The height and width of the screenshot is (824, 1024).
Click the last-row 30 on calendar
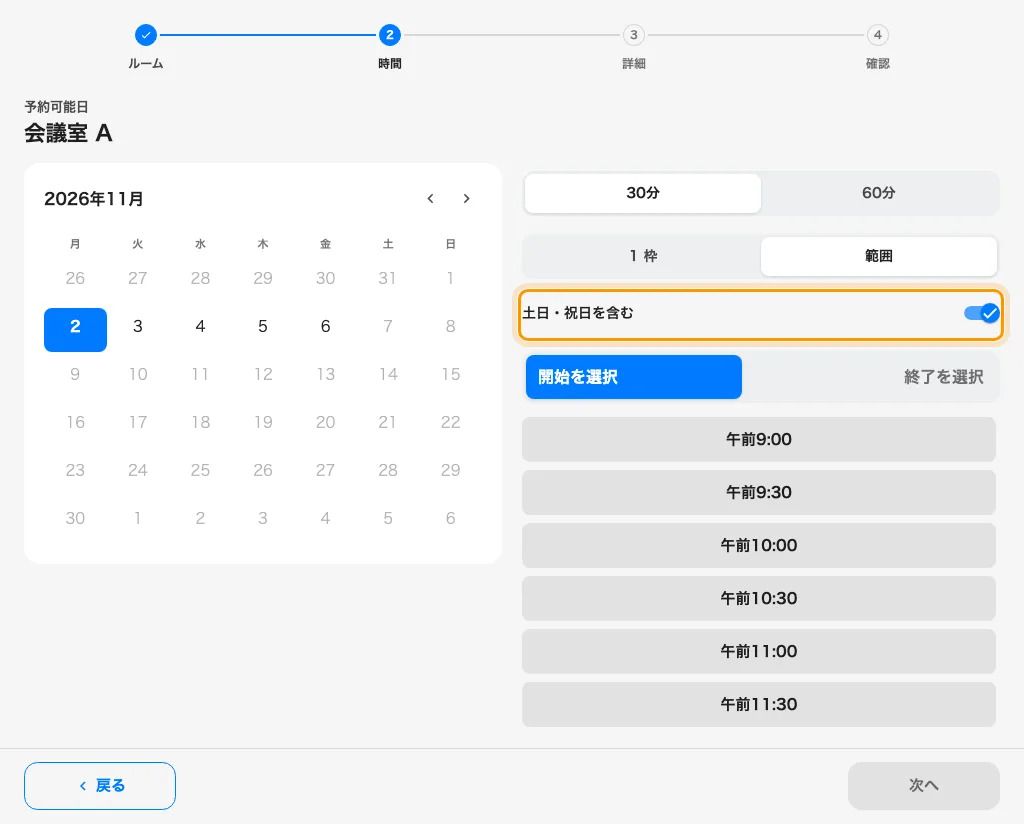tap(75, 518)
